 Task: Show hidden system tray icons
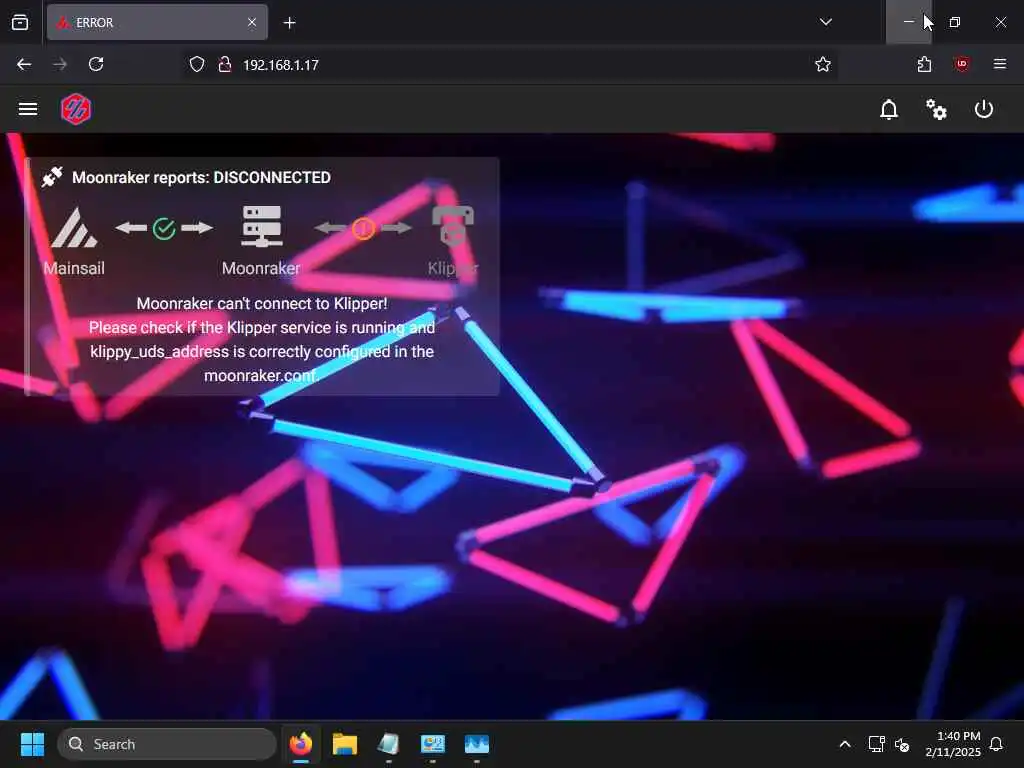[844, 744]
